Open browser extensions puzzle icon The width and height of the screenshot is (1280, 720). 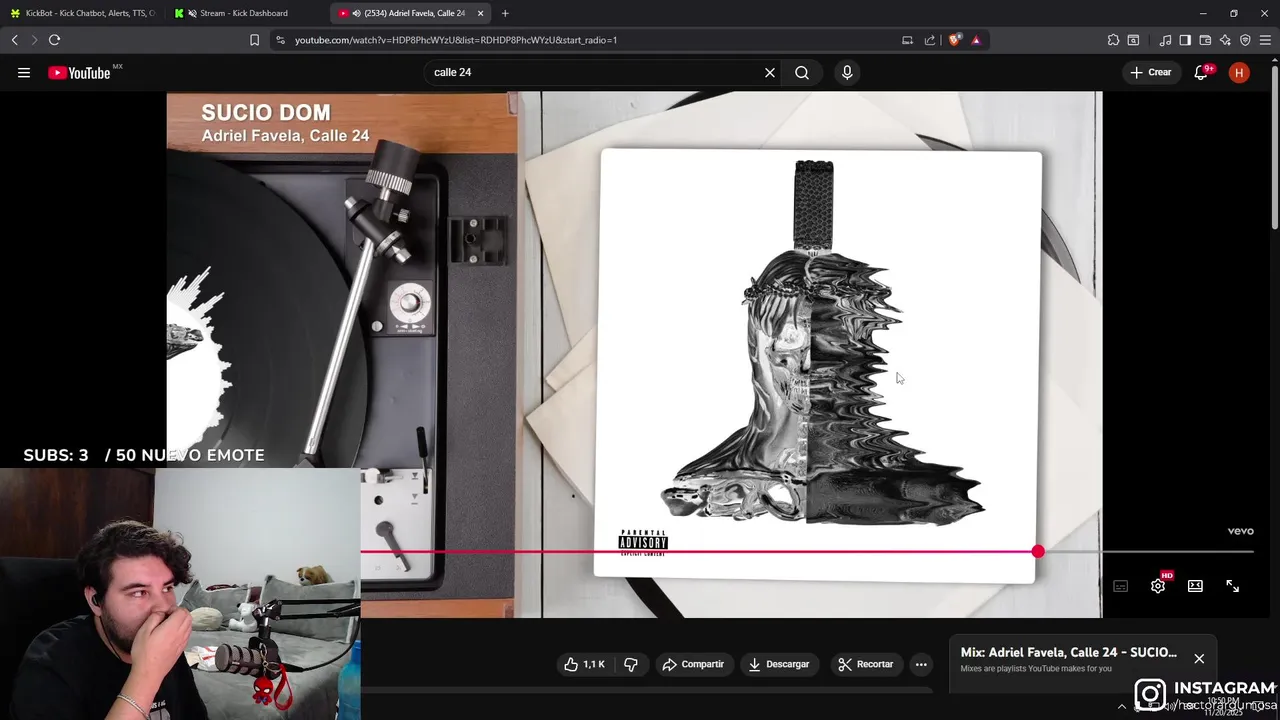1113,40
